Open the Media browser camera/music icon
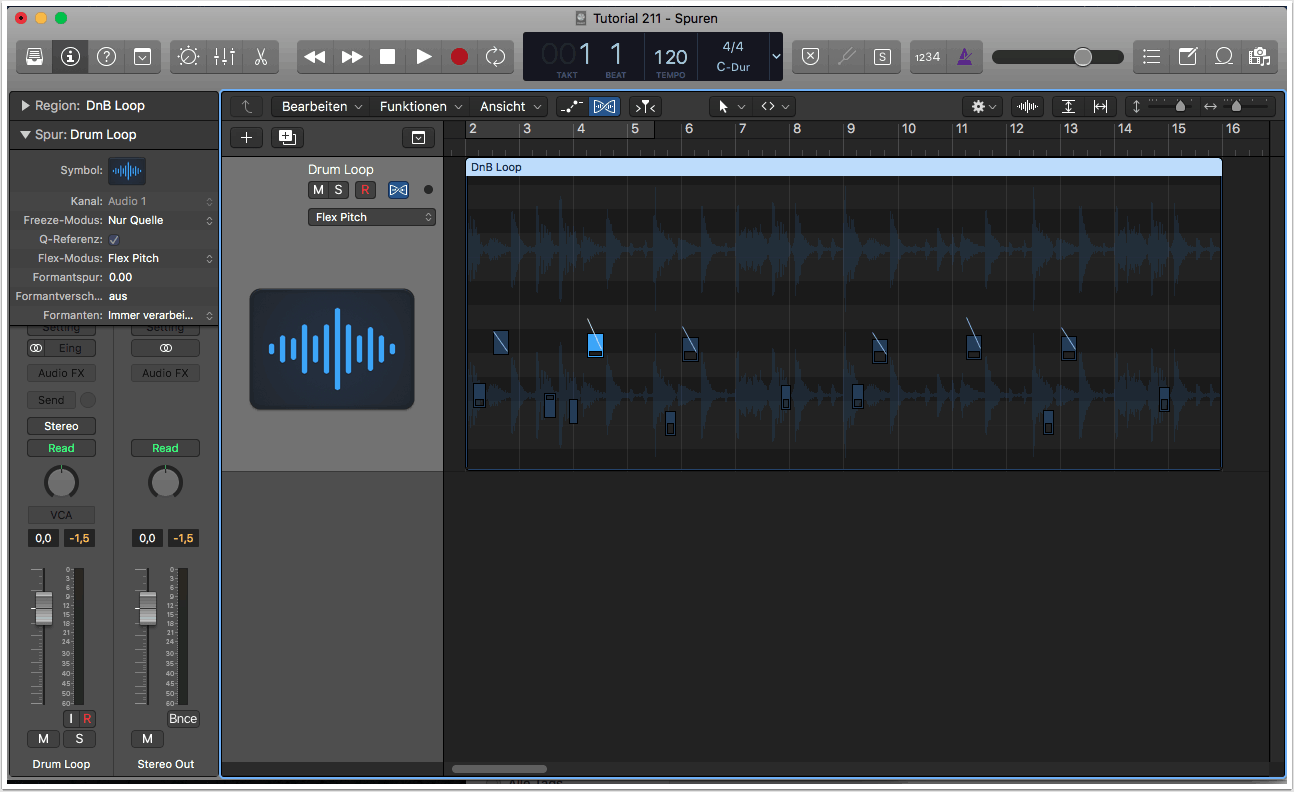 point(1259,57)
